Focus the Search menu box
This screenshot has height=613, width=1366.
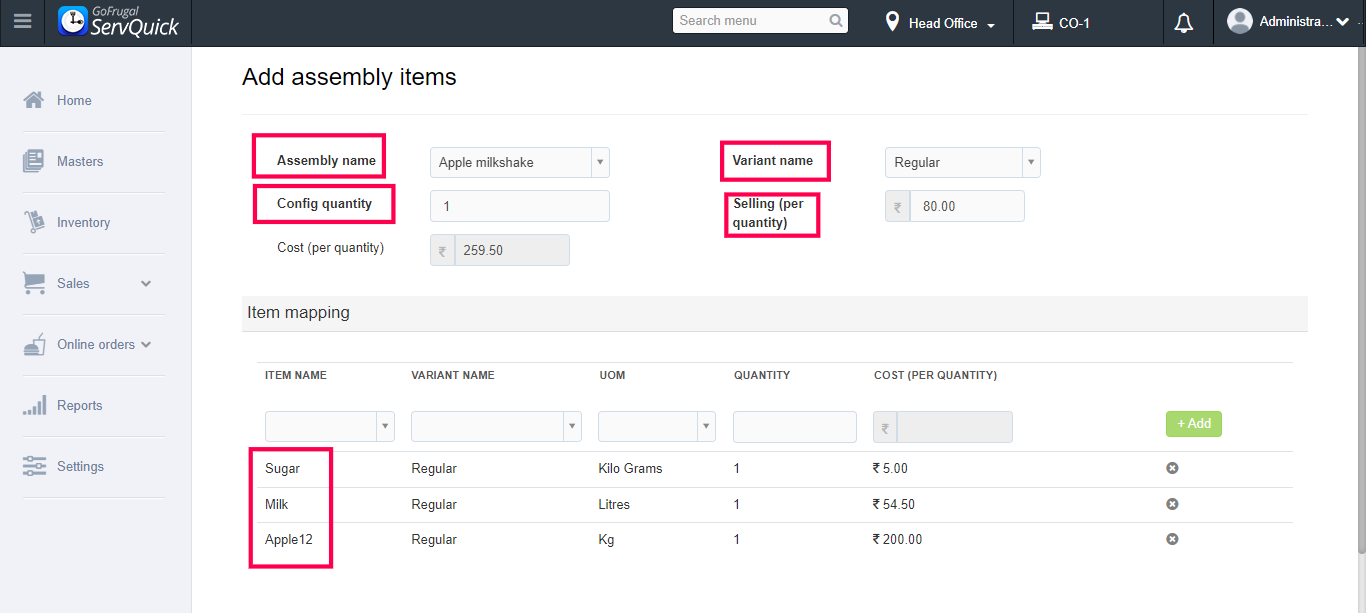tap(752, 21)
